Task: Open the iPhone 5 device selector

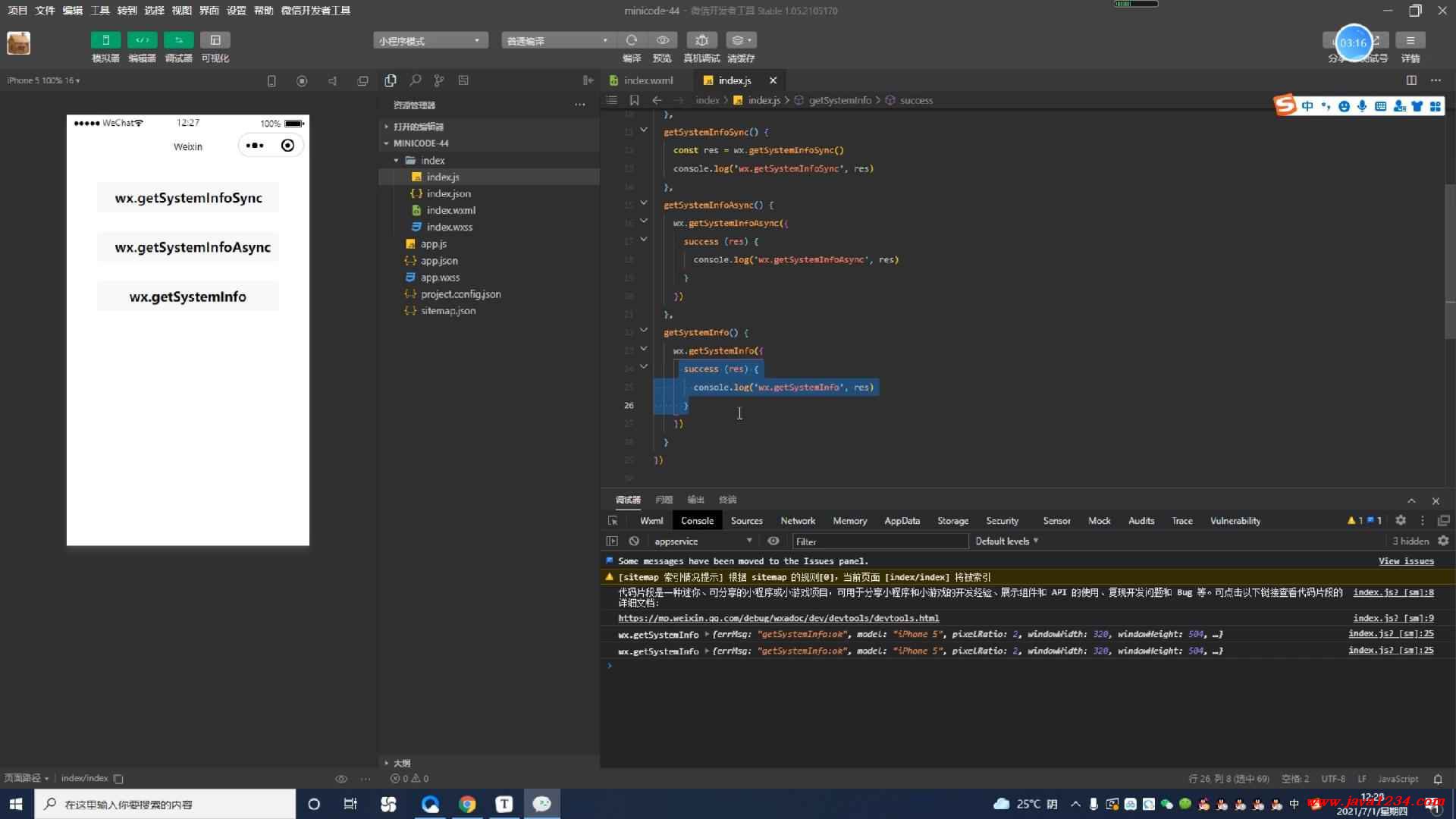Action: click(x=43, y=80)
